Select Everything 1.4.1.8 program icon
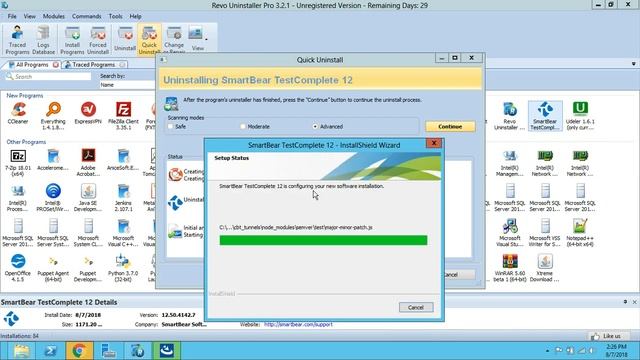 [53, 116]
